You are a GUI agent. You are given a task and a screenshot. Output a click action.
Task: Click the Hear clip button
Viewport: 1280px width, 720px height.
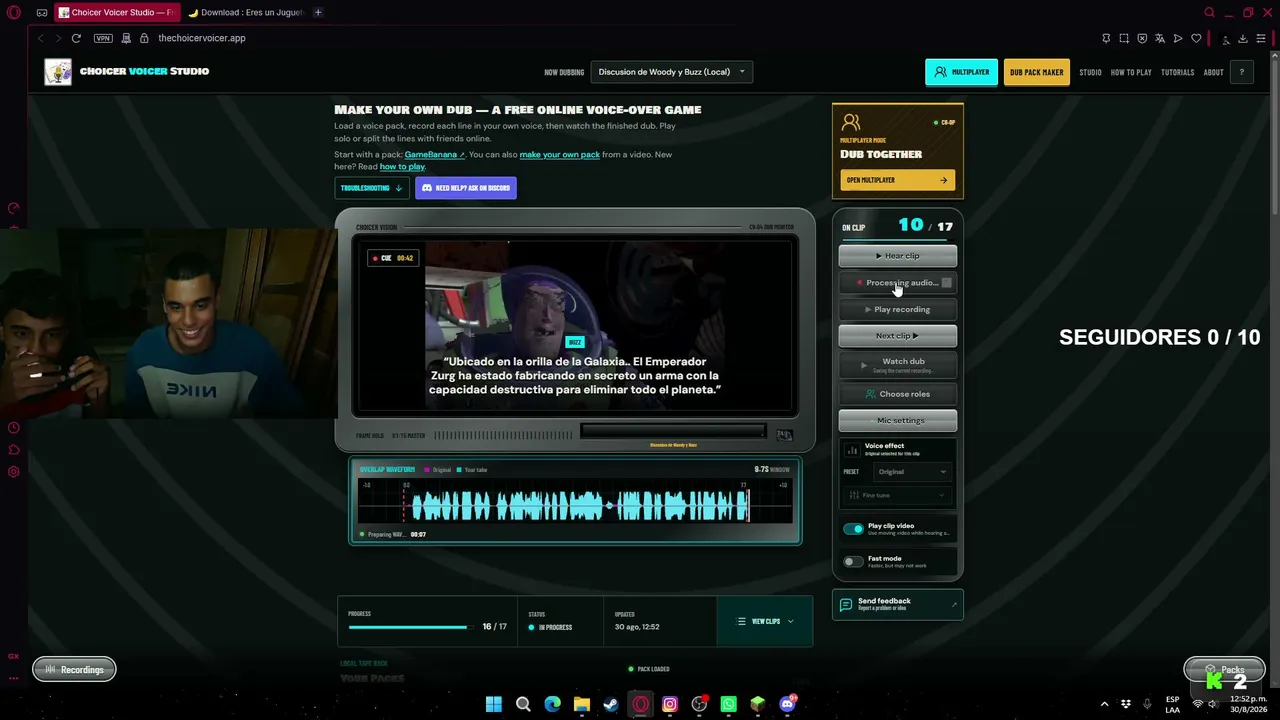[x=898, y=256]
